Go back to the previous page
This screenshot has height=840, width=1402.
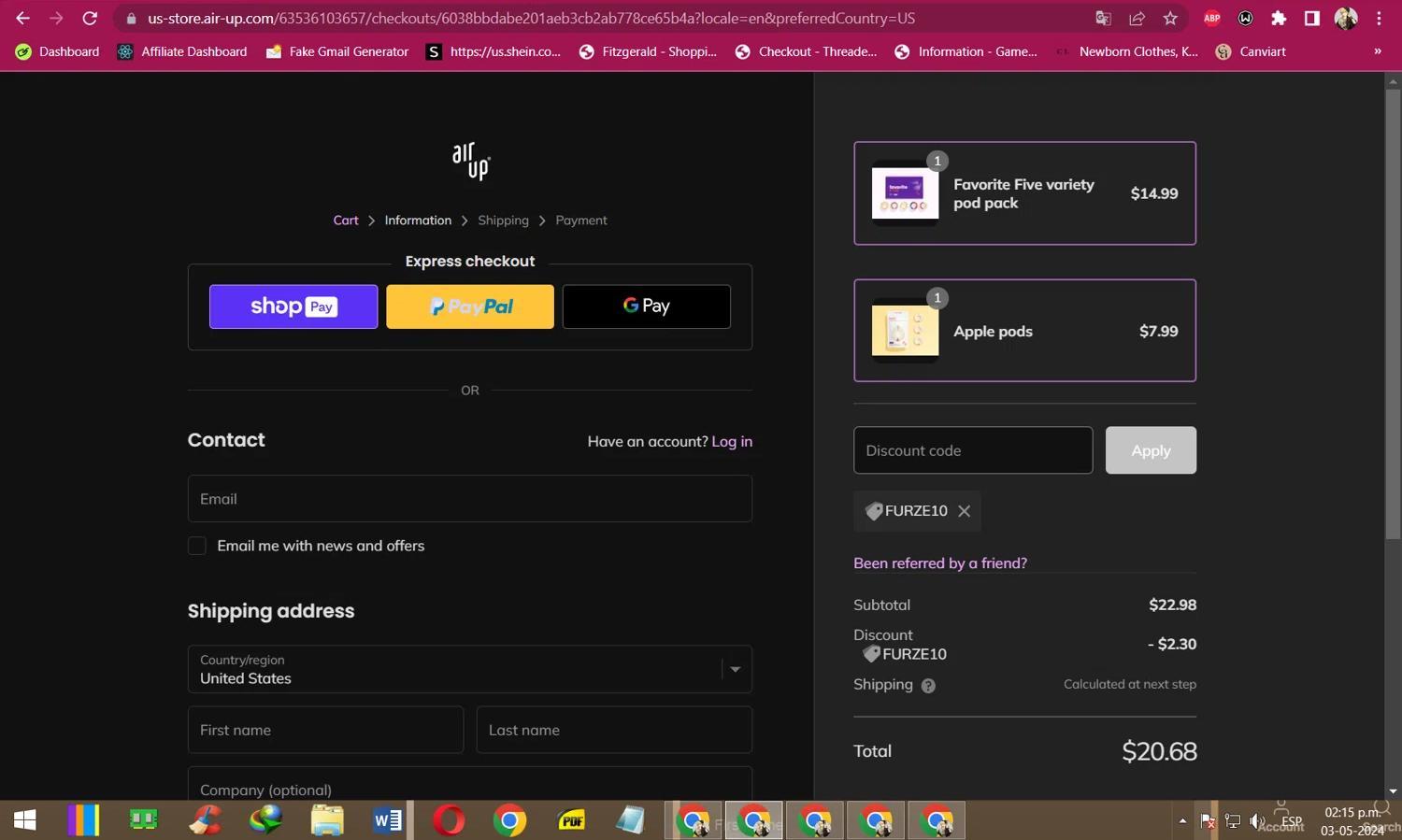click(22, 18)
